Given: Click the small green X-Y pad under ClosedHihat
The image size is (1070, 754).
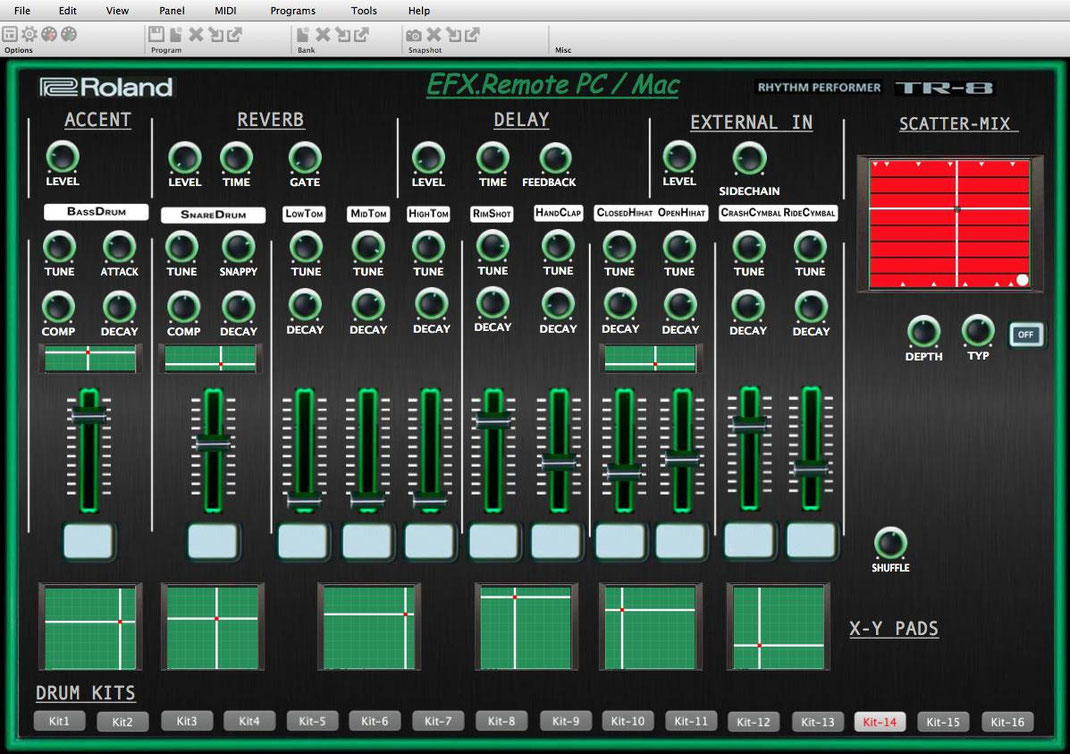Looking at the screenshot, I should 650,359.
